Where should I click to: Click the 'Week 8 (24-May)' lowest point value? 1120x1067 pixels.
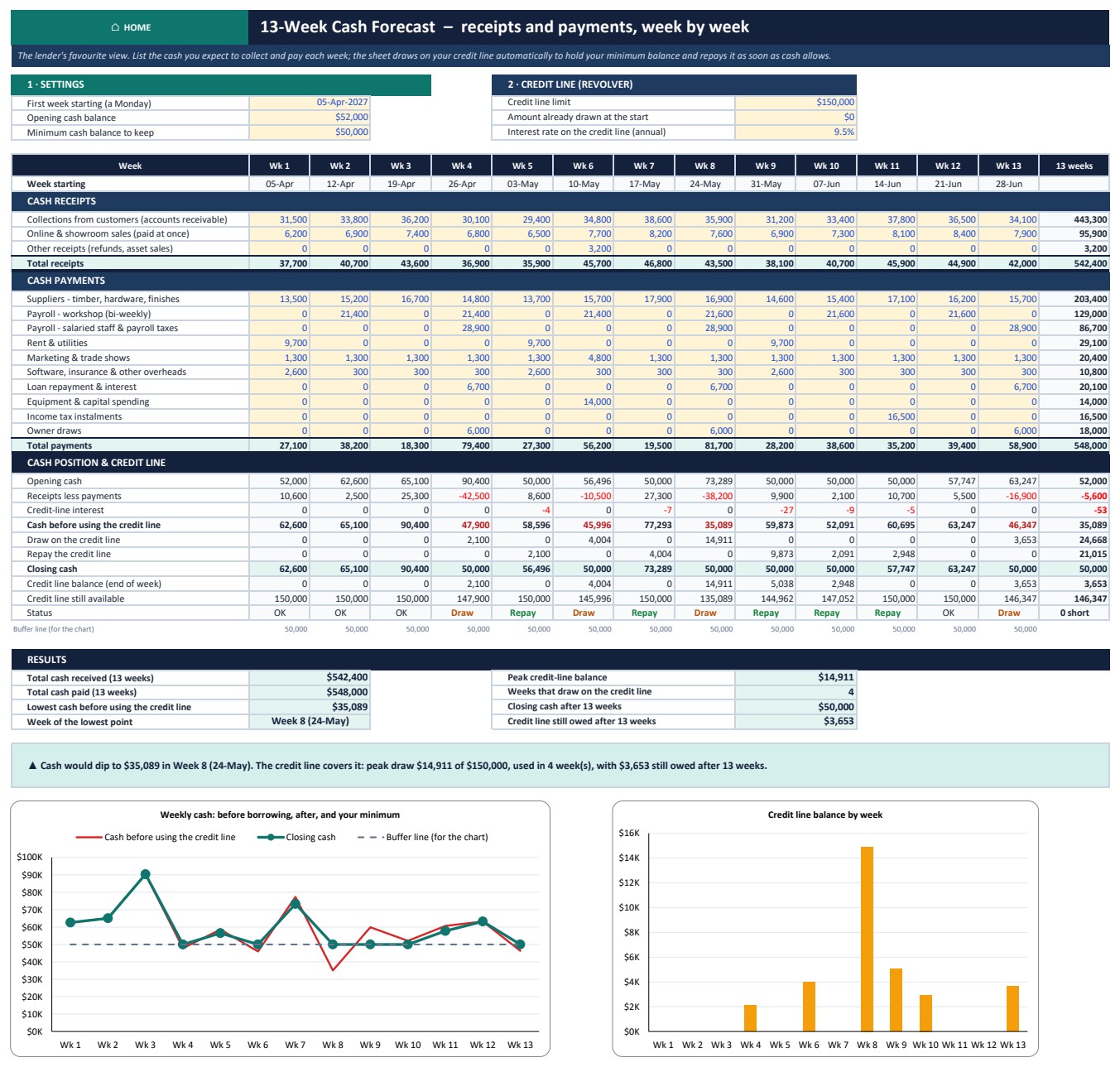tap(310, 722)
